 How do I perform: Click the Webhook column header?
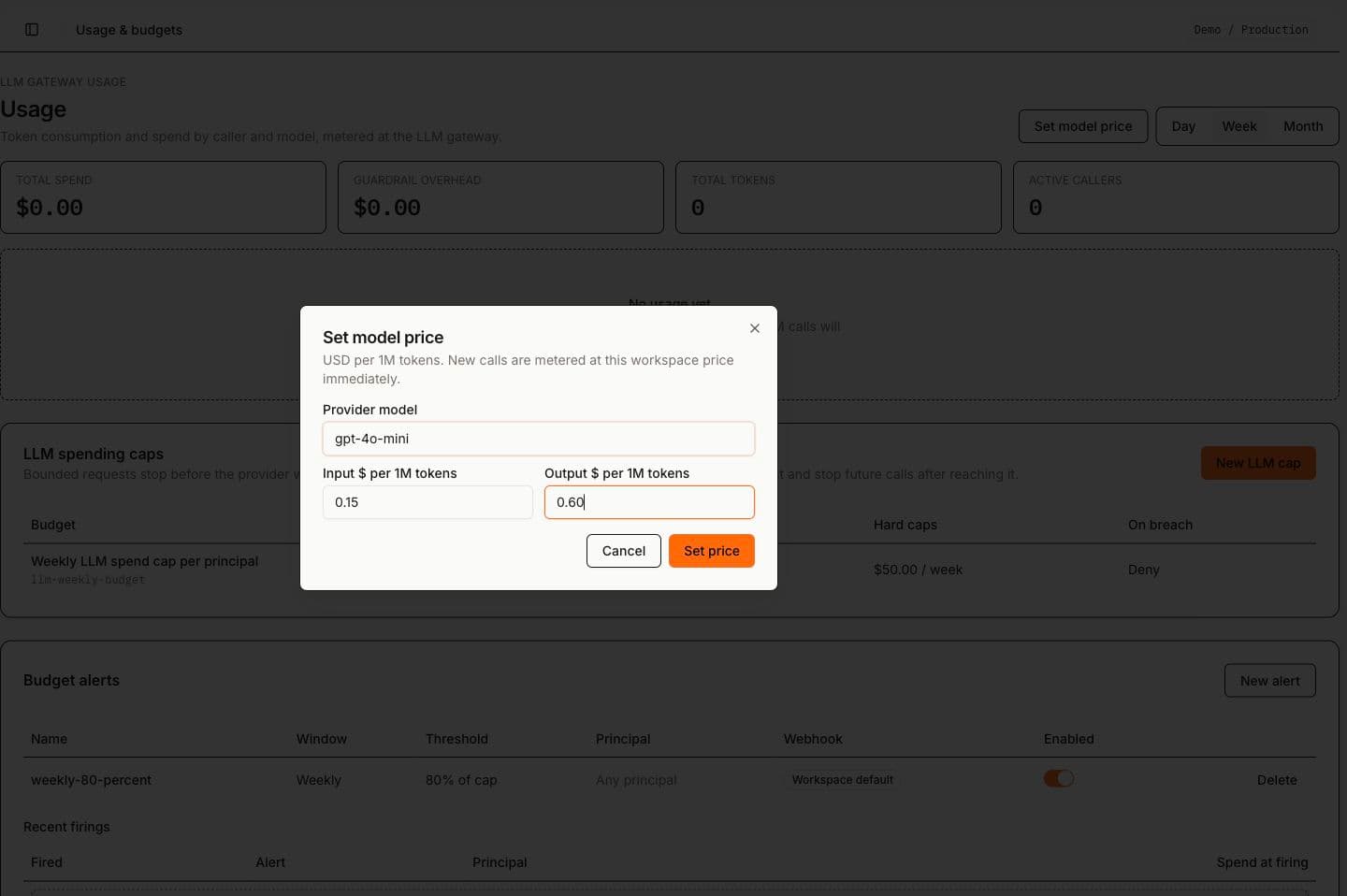813,739
